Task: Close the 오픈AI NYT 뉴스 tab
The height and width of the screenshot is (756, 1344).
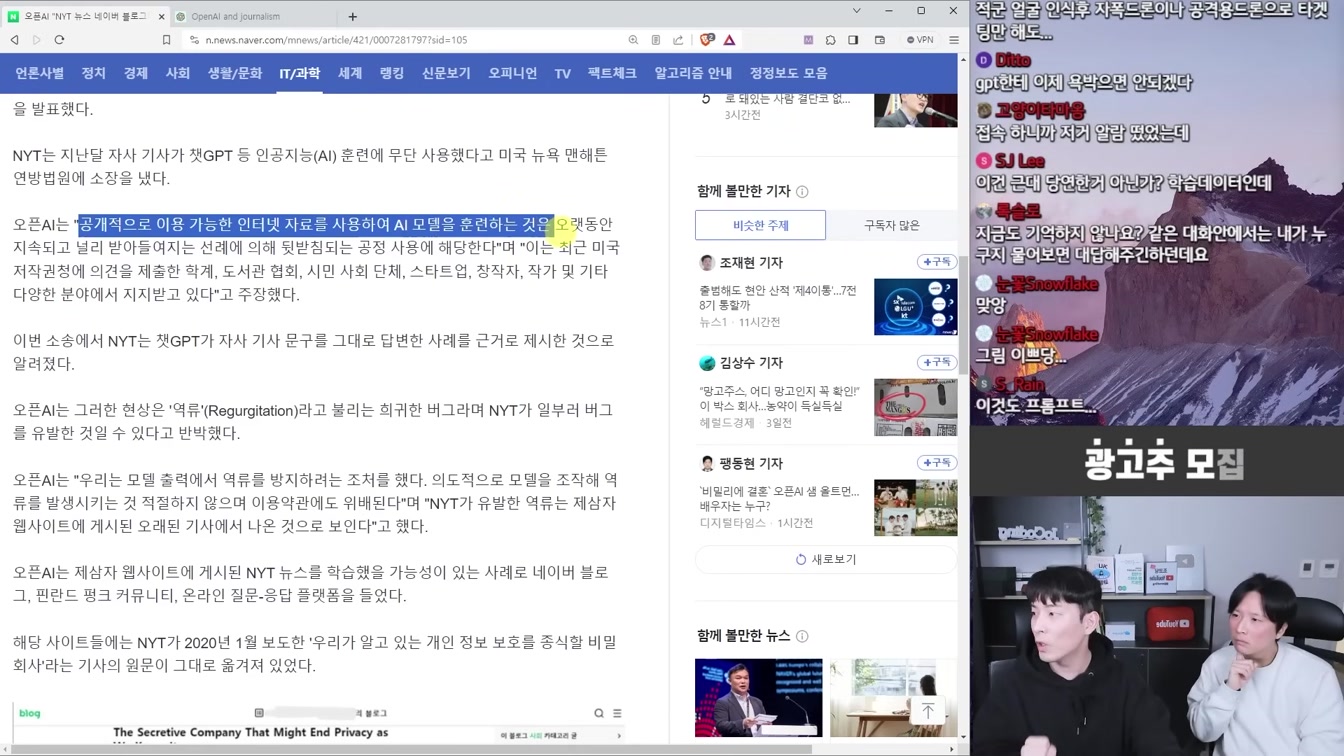Action: (x=162, y=16)
